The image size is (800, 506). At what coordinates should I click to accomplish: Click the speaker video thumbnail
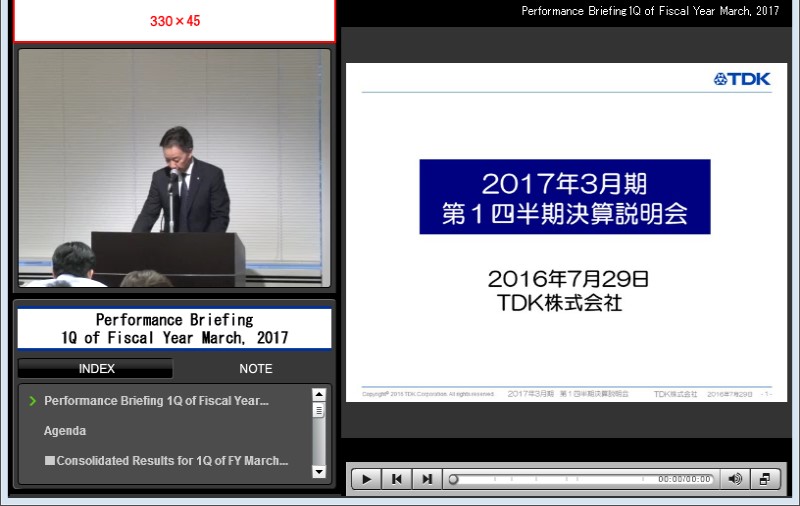[174, 168]
